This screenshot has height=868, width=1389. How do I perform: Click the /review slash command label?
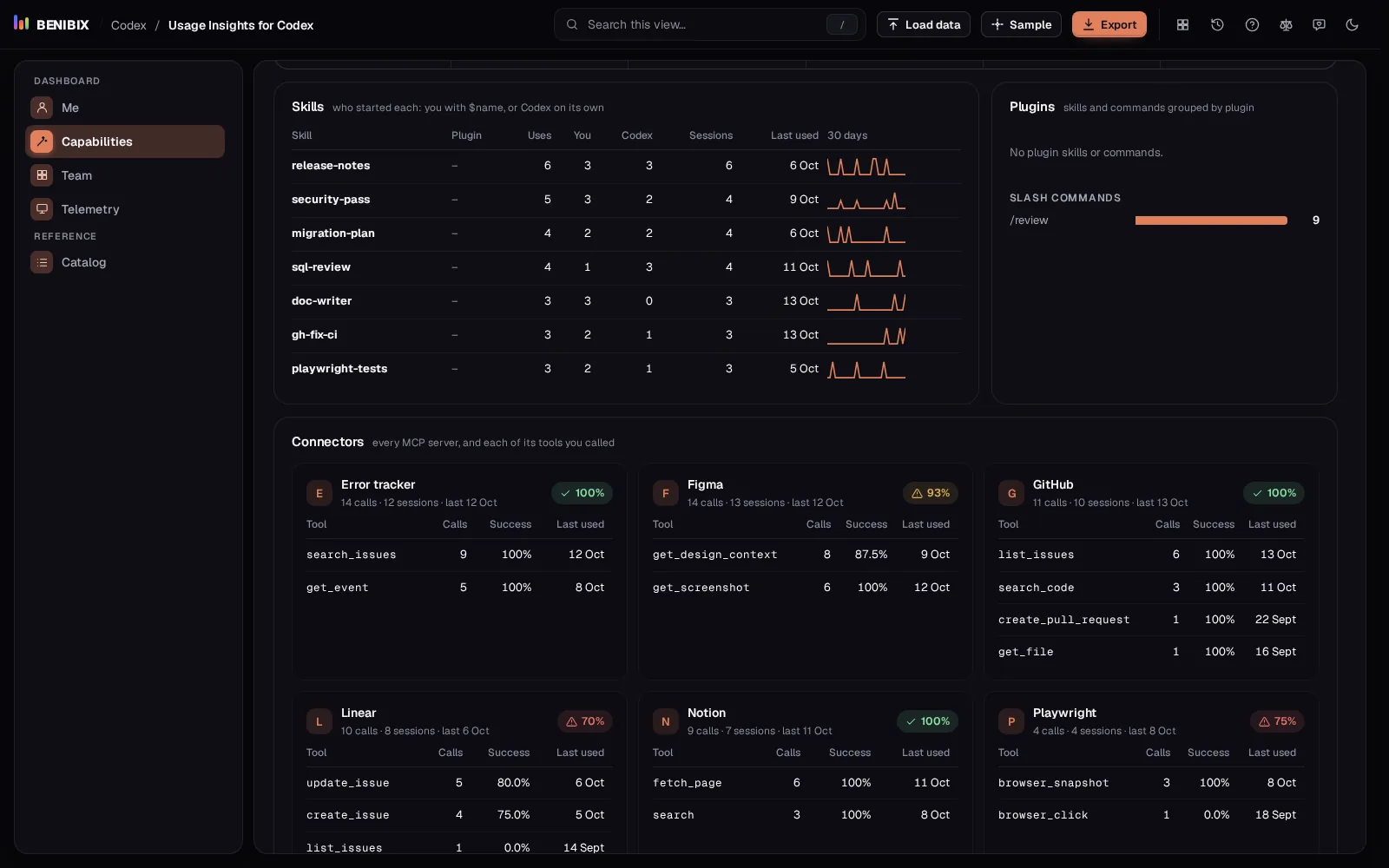[1029, 220]
